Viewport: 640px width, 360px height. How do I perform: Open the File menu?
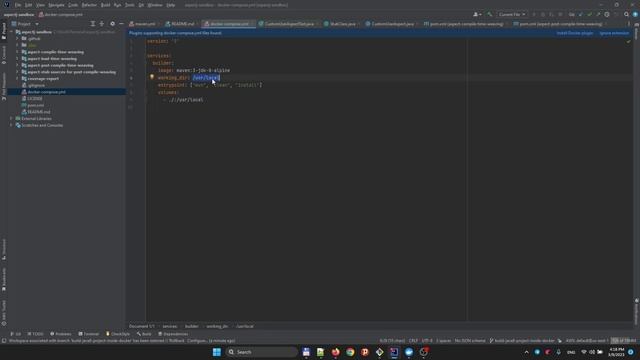tap(18, 5)
